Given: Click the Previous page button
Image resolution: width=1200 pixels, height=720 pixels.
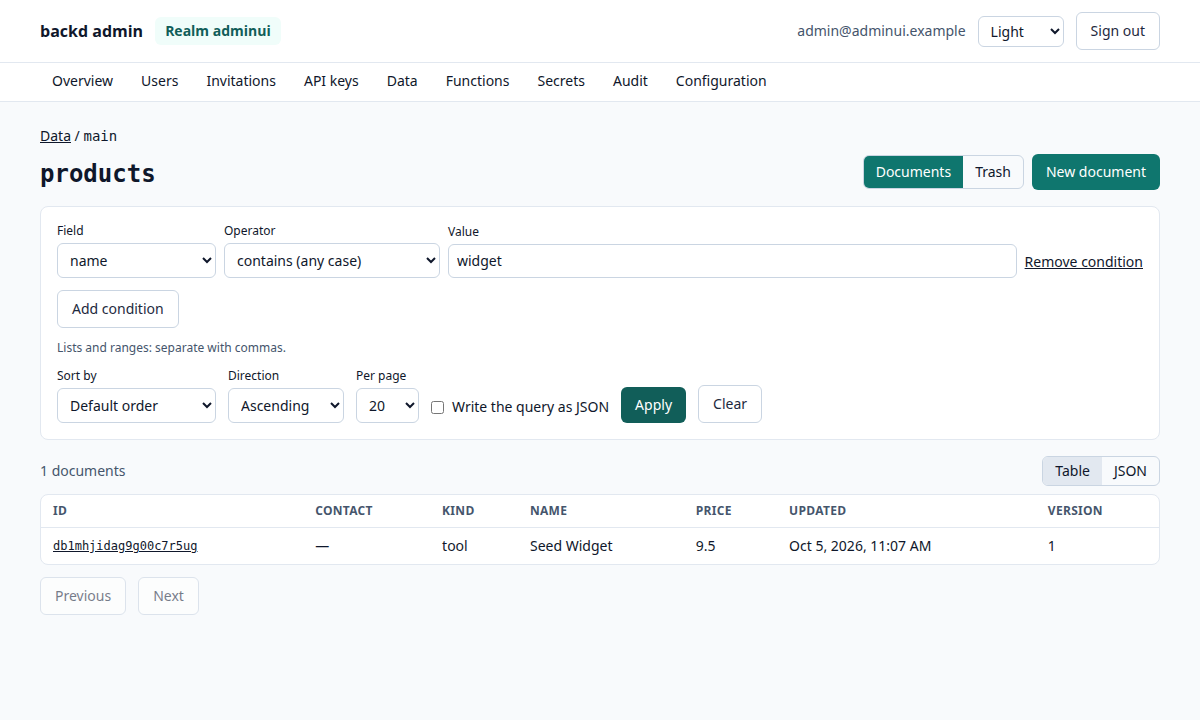Looking at the screenshot, I should coord(83,596).
